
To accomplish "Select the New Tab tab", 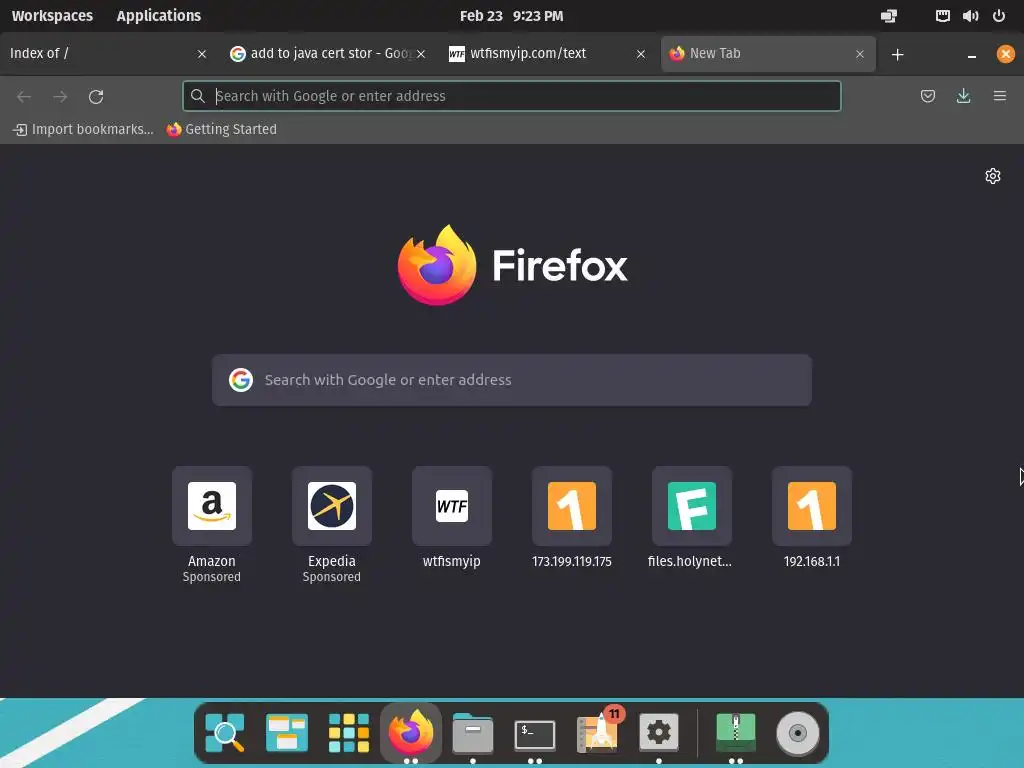I will [x=768, y=54].
